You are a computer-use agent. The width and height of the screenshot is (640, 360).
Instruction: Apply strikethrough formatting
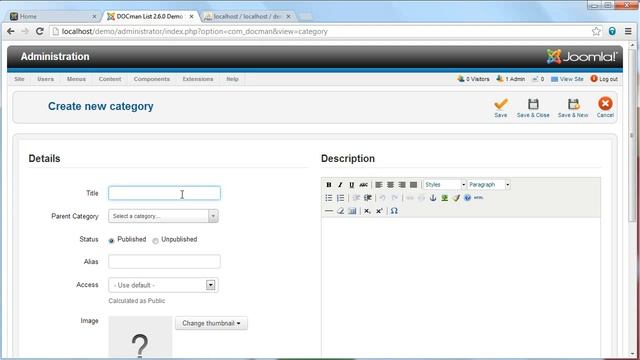pos(363,185)
